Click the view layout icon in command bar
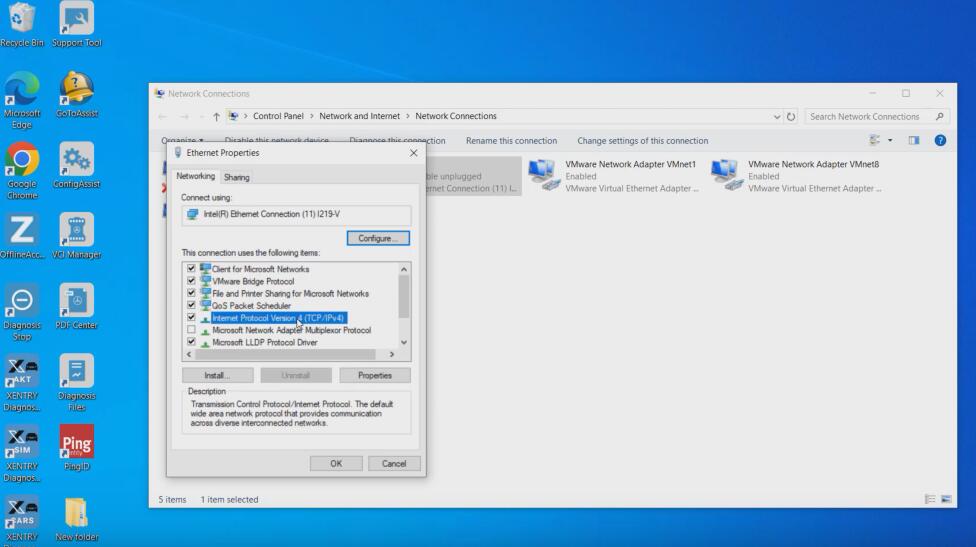 (x=875, y=141)
